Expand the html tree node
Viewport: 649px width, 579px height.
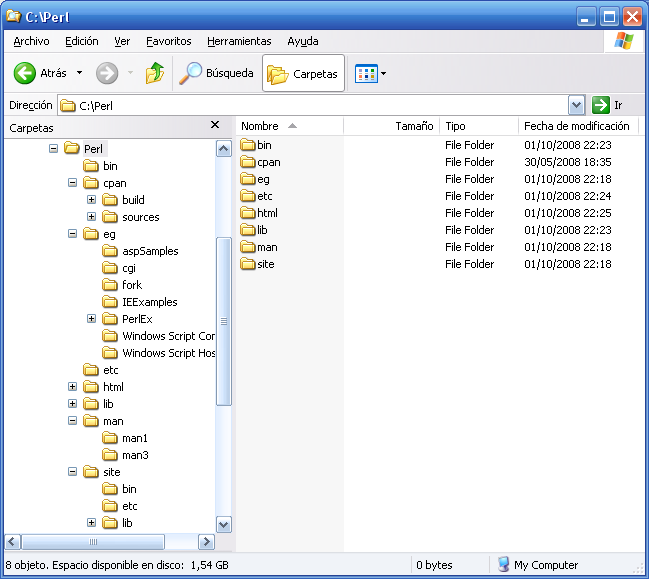pyautogui.click(x=72, y=387)
